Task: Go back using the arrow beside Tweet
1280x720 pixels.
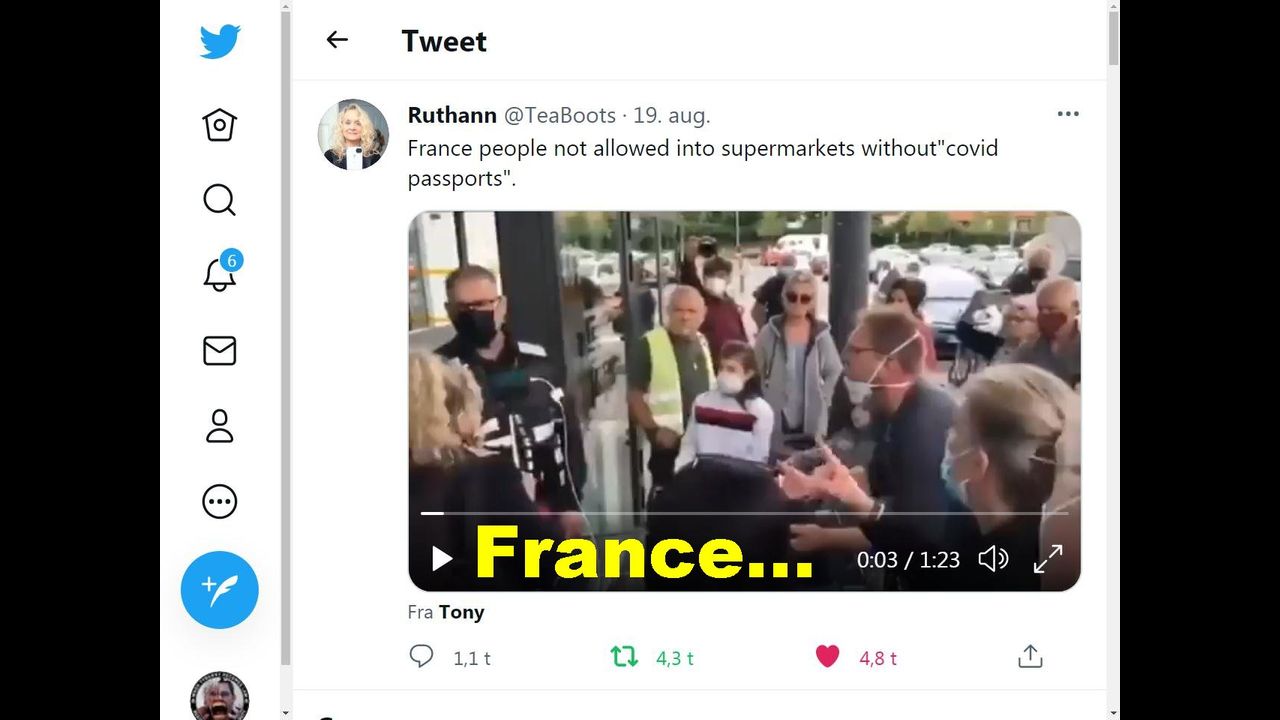Action: pos(337,40)
